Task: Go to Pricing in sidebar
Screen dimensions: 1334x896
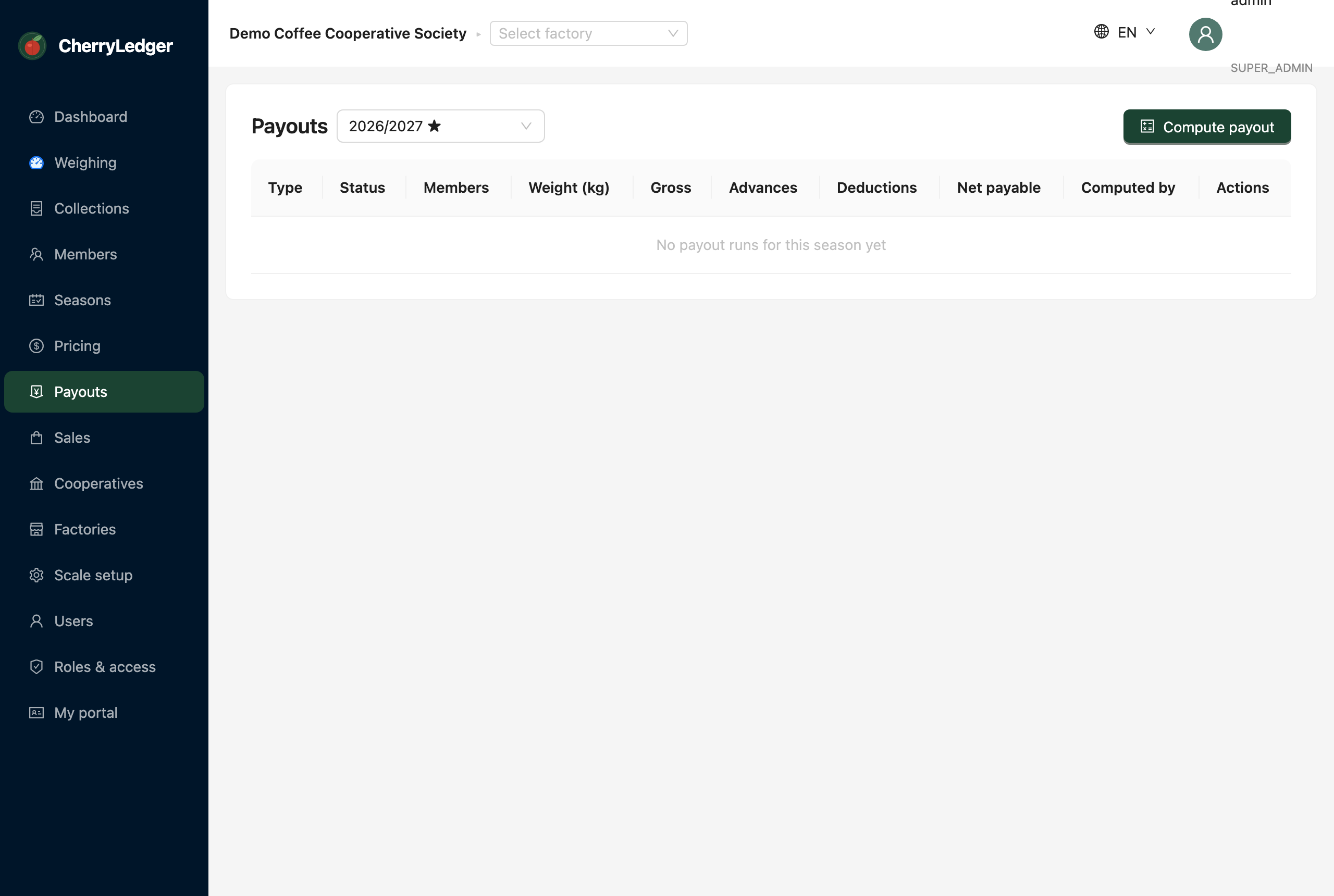Action: point(104,346)
